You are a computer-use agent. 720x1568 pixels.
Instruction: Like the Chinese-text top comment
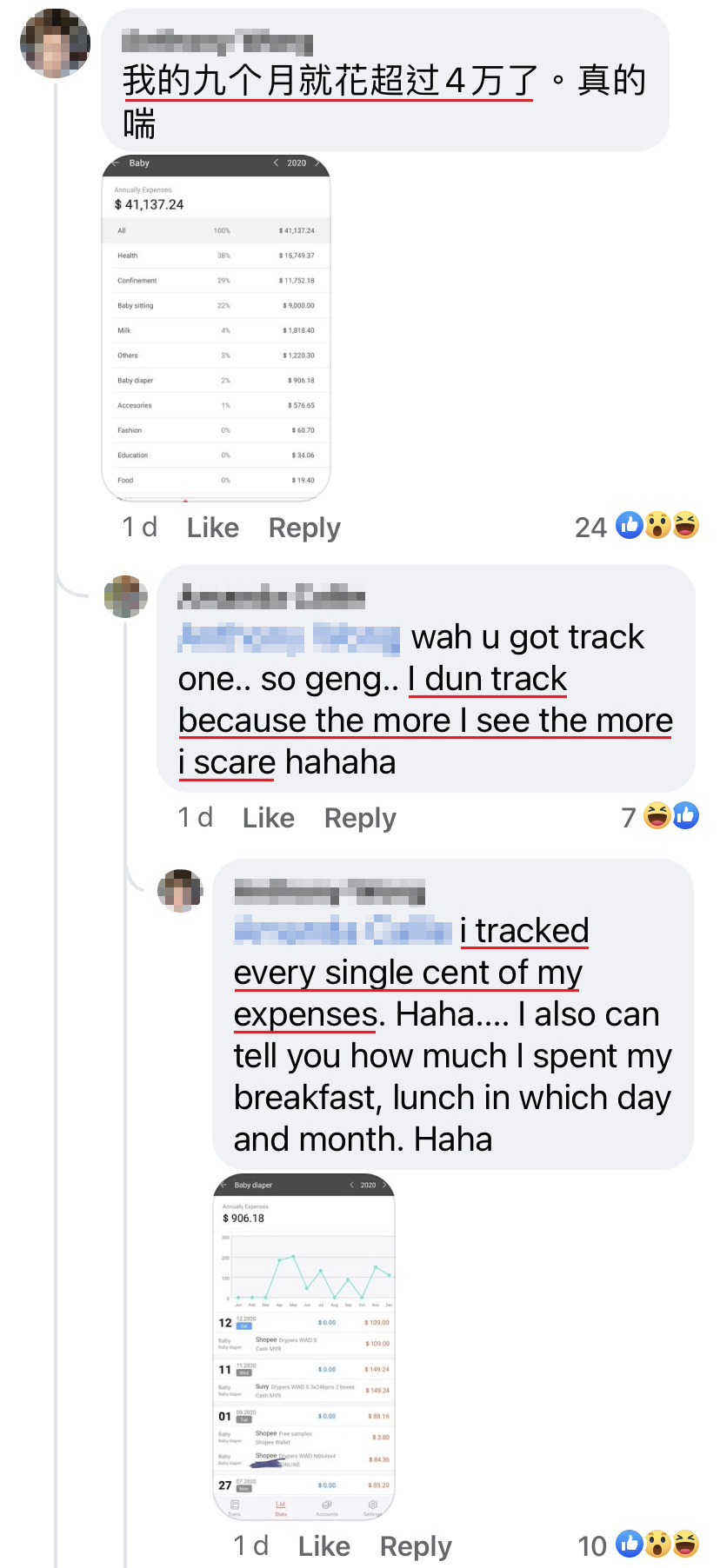pyautogui.click(x=212, y=528)
